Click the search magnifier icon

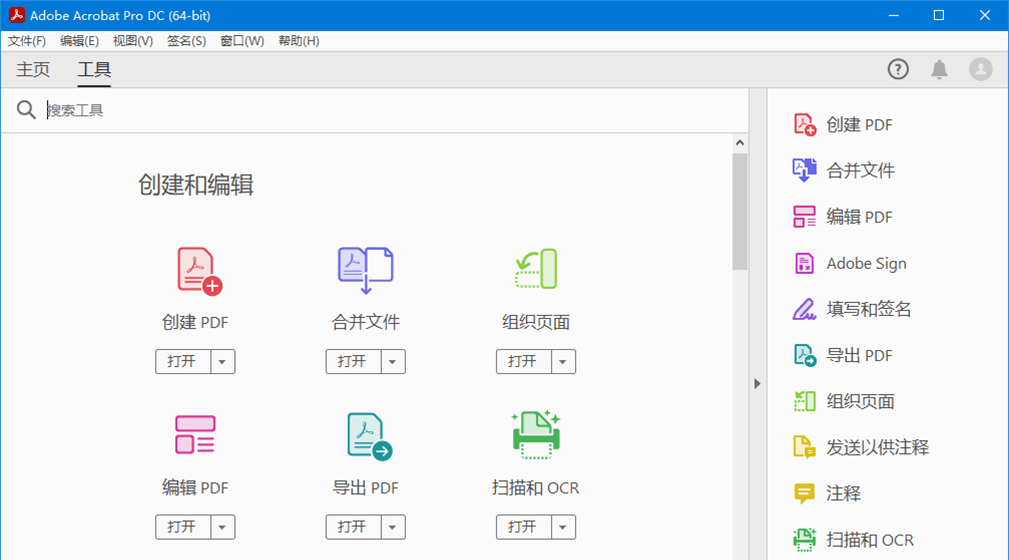[26, 110]
